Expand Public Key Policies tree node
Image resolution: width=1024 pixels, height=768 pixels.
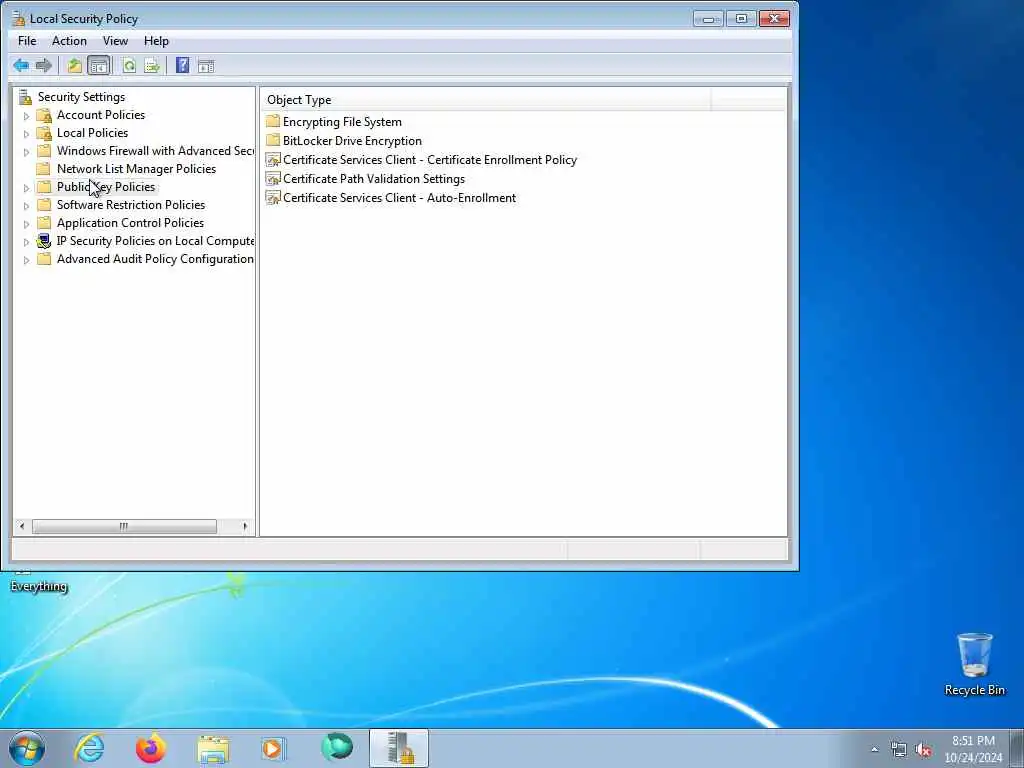click(26, 188)
